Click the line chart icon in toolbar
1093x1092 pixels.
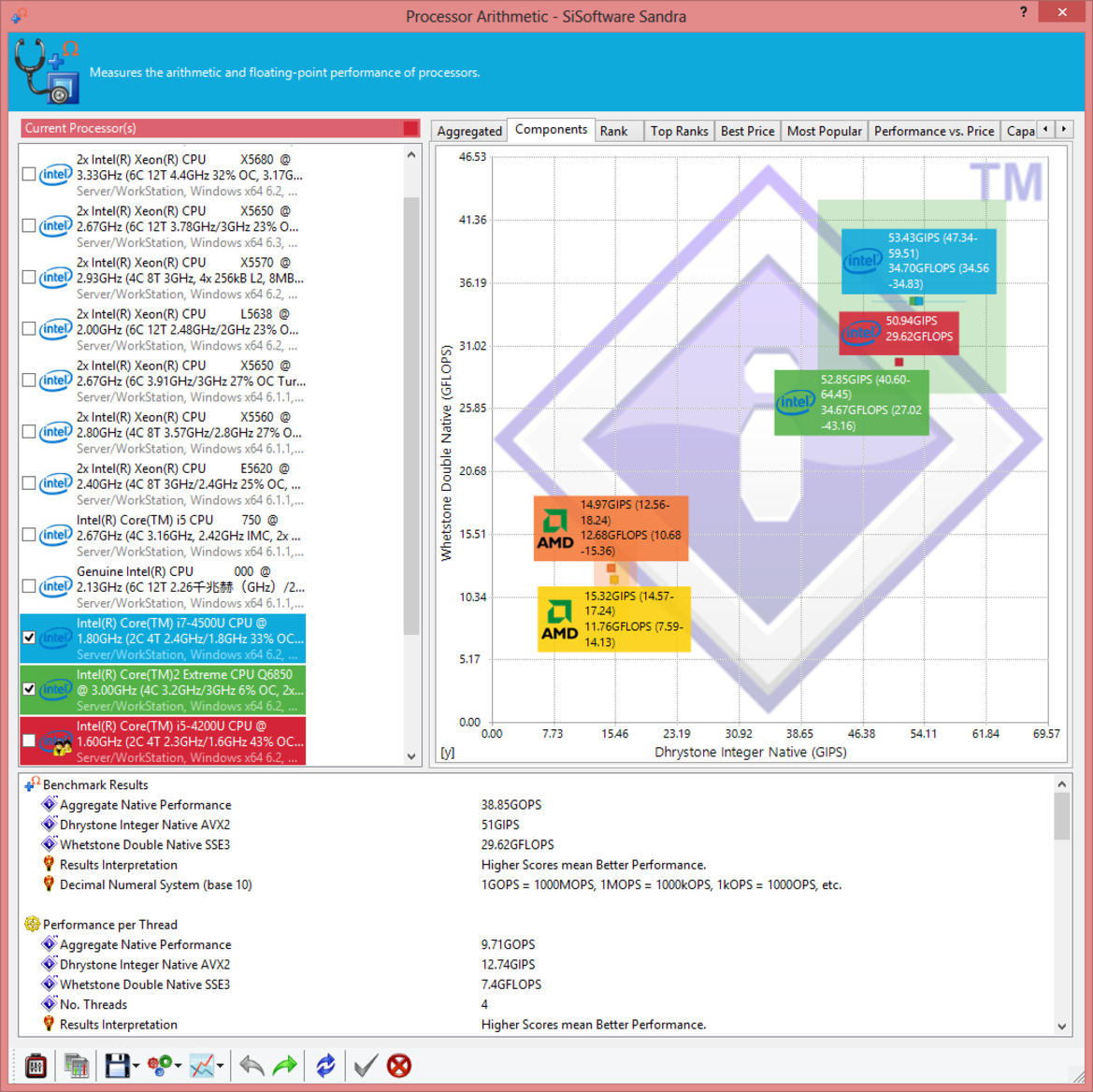pyautogui.click(x=201, y=1066)
